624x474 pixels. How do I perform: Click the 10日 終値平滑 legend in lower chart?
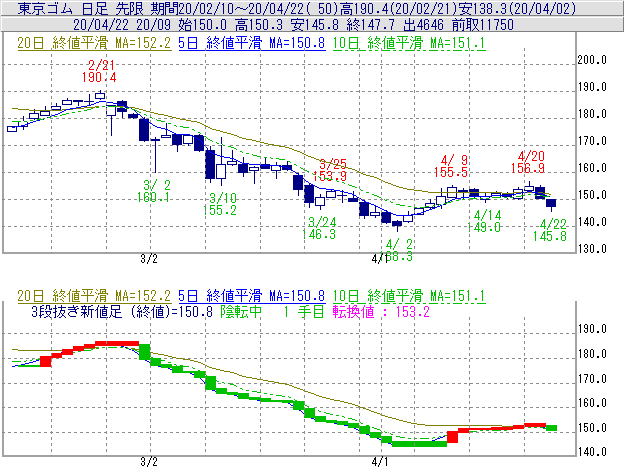tap(409, 296)
